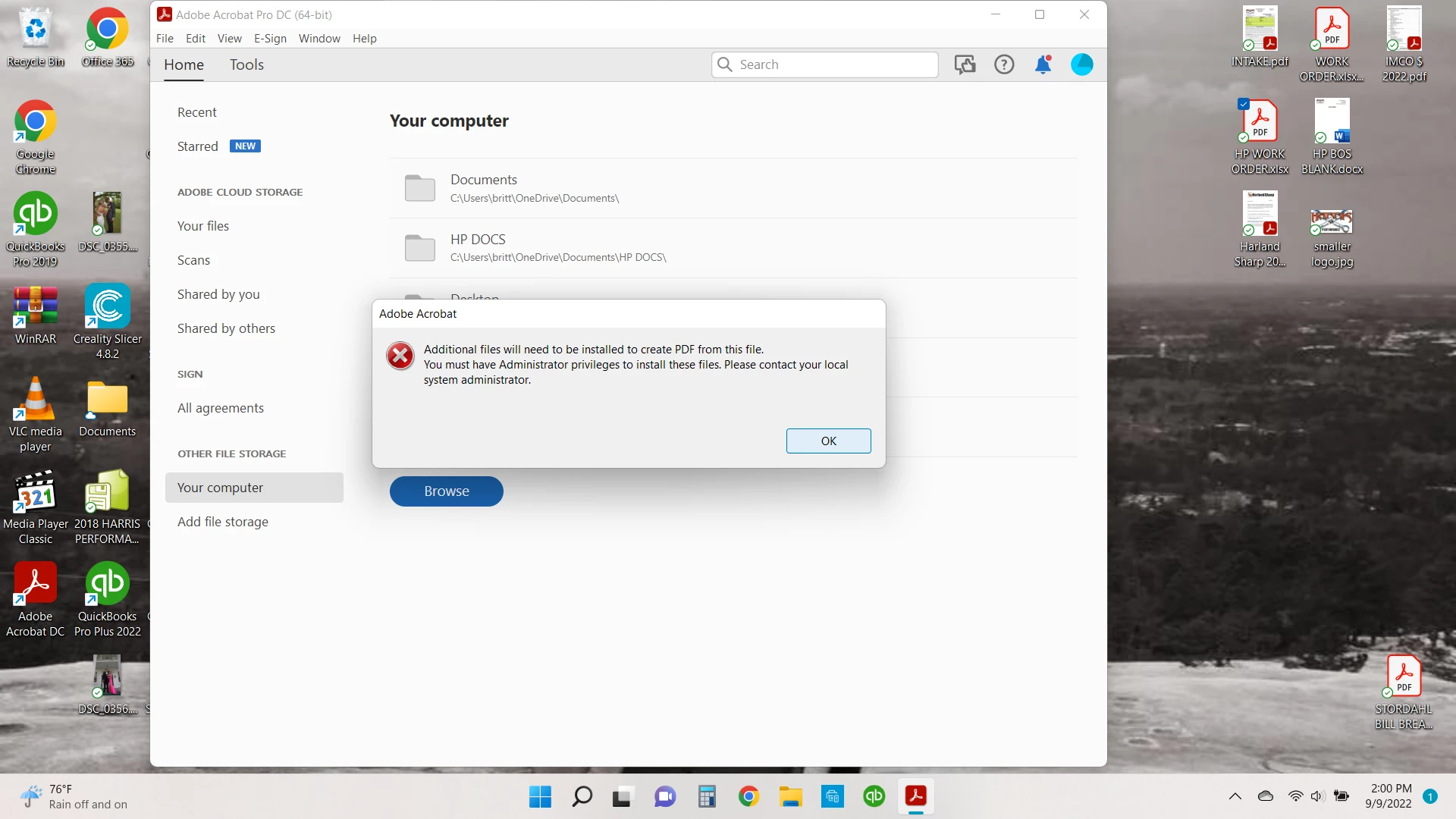
Task: Click OK in the Adobe Acrobat dialog
Action: click(828, 441)
